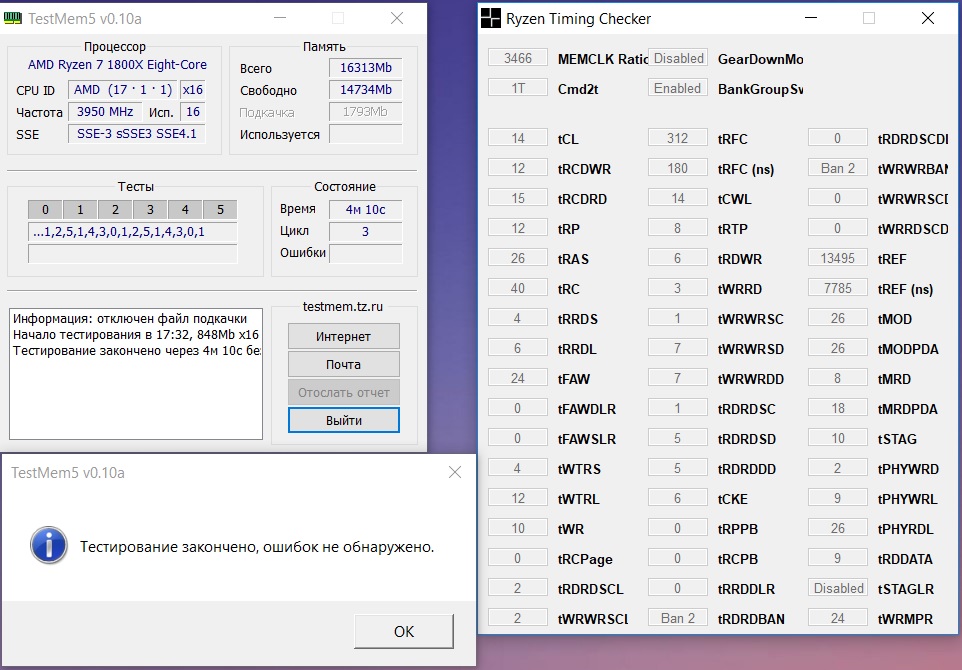Select test number 3 box
Image resolution: width=962 pixels, height=670 pixels.
coord(150,210)
